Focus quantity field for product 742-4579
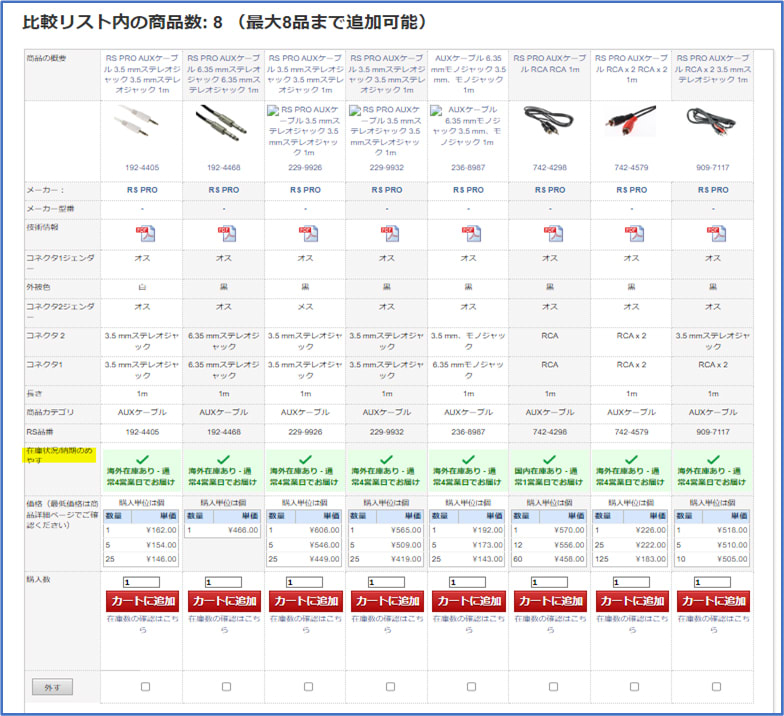 coord(632,582)
